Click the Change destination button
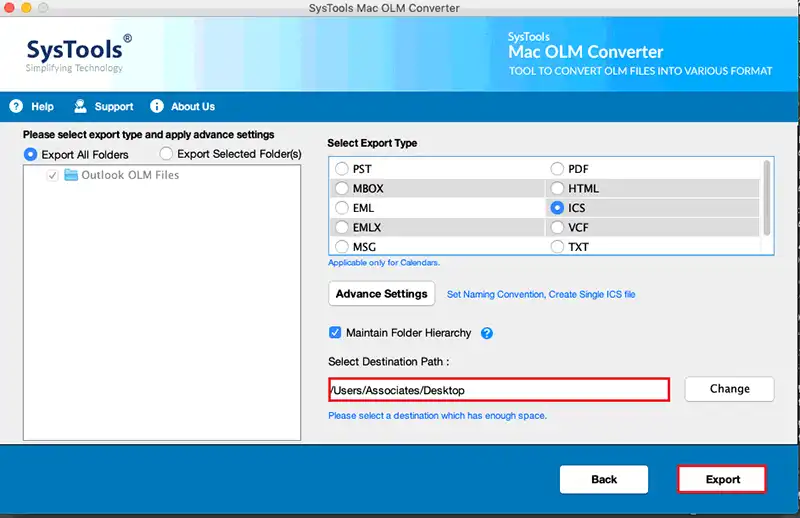 [x=730, y=389]
